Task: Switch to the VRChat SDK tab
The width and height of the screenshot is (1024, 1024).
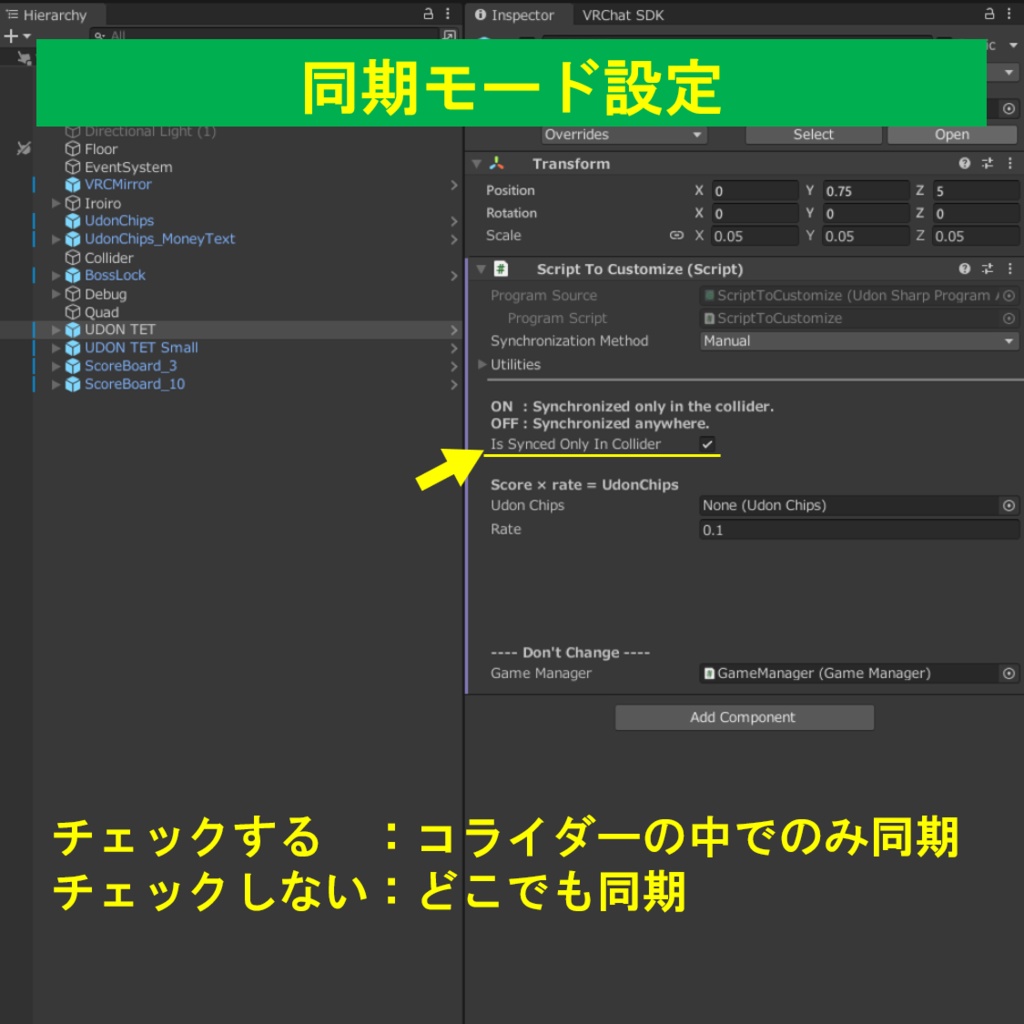Action: pos(622,14)
